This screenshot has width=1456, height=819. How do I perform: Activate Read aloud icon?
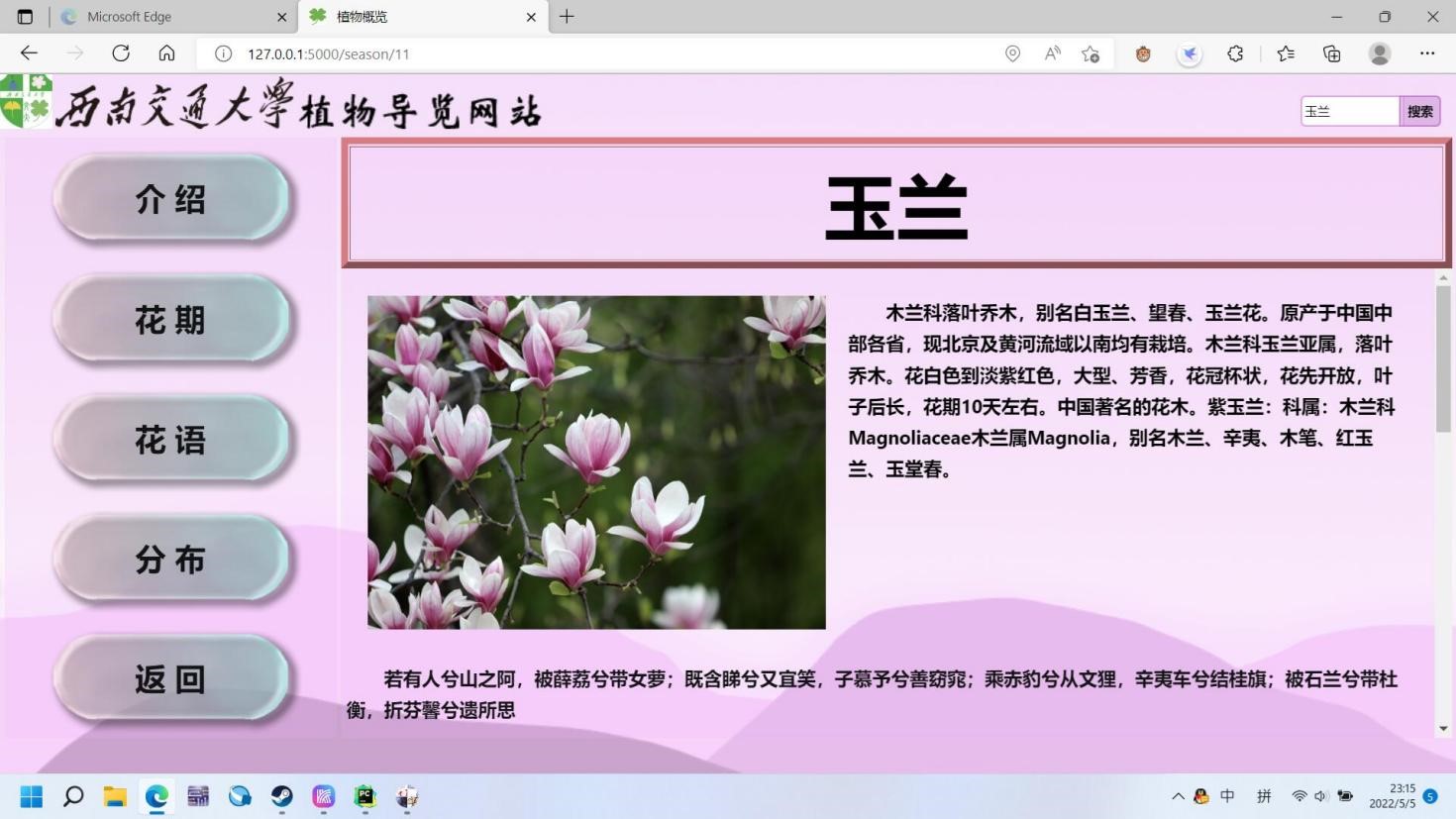(x=1052, y=53)
